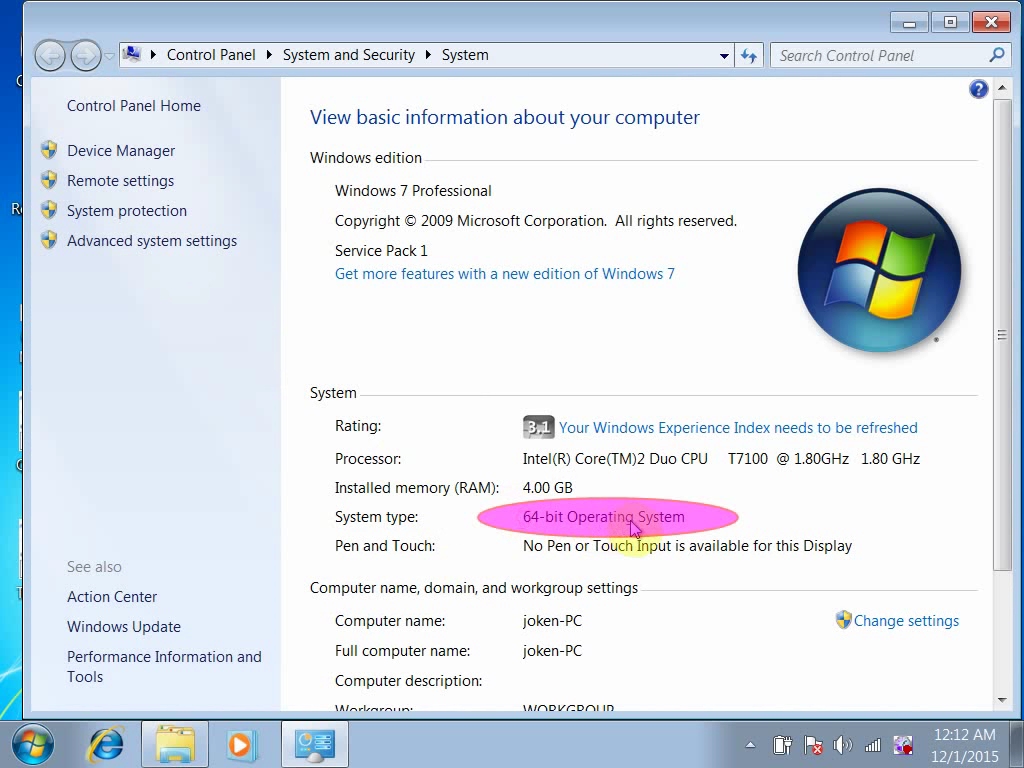The height and width of the screenshot is (768, 1024).
Task: Click Change settings link
Action: (906, 621)
